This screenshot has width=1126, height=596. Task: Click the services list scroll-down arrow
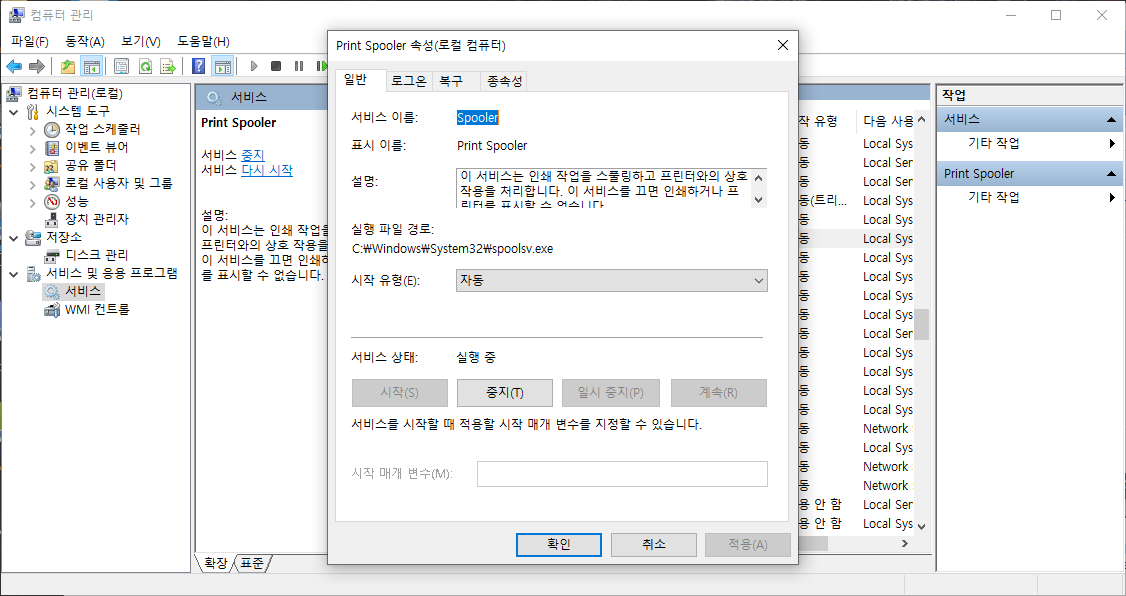[922, 526]
